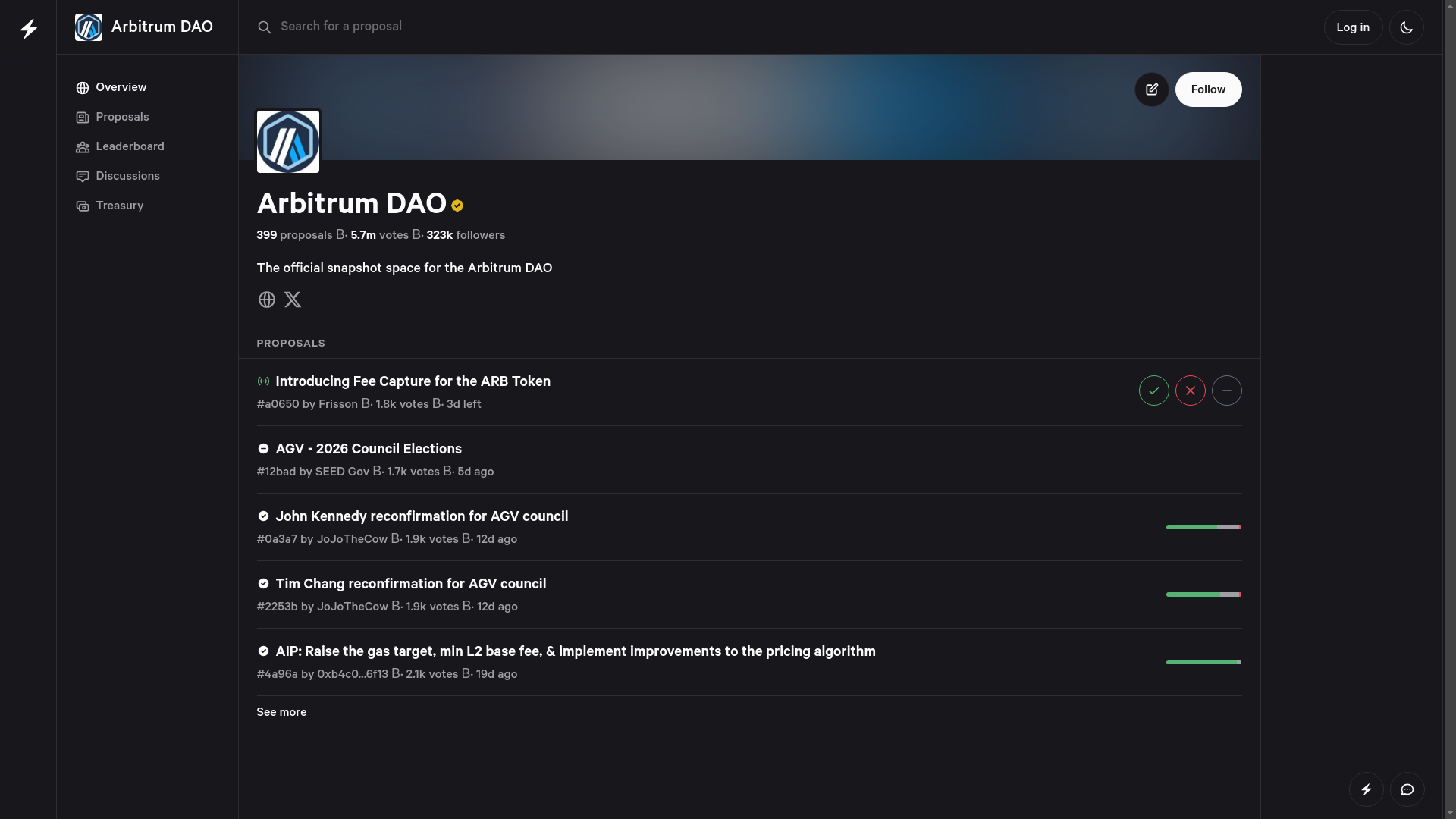This screenshot has height=819, width=1456.
Task: Open the website globe icon link
Action: [266, 300]
